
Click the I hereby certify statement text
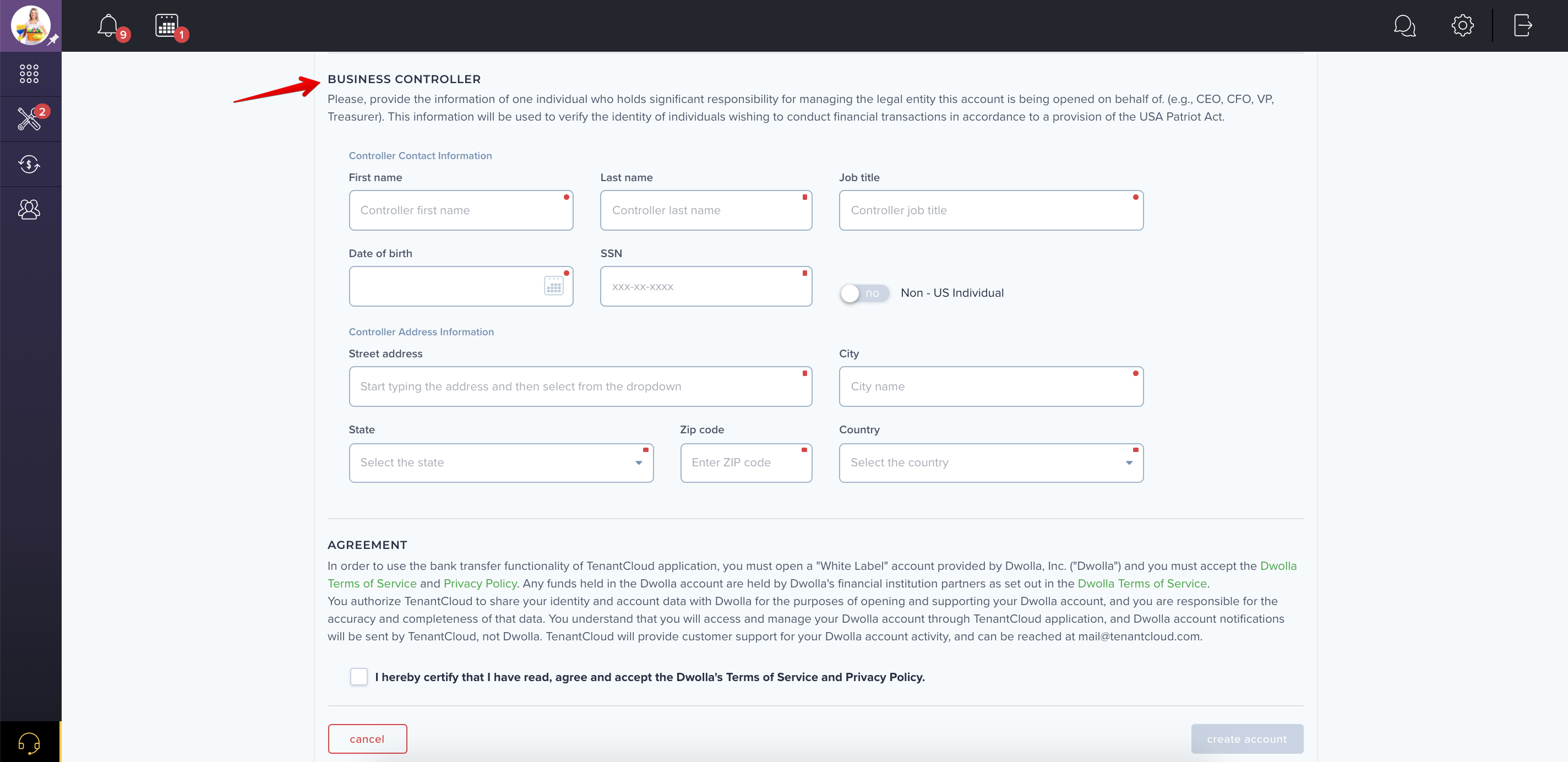coord(650,677)
